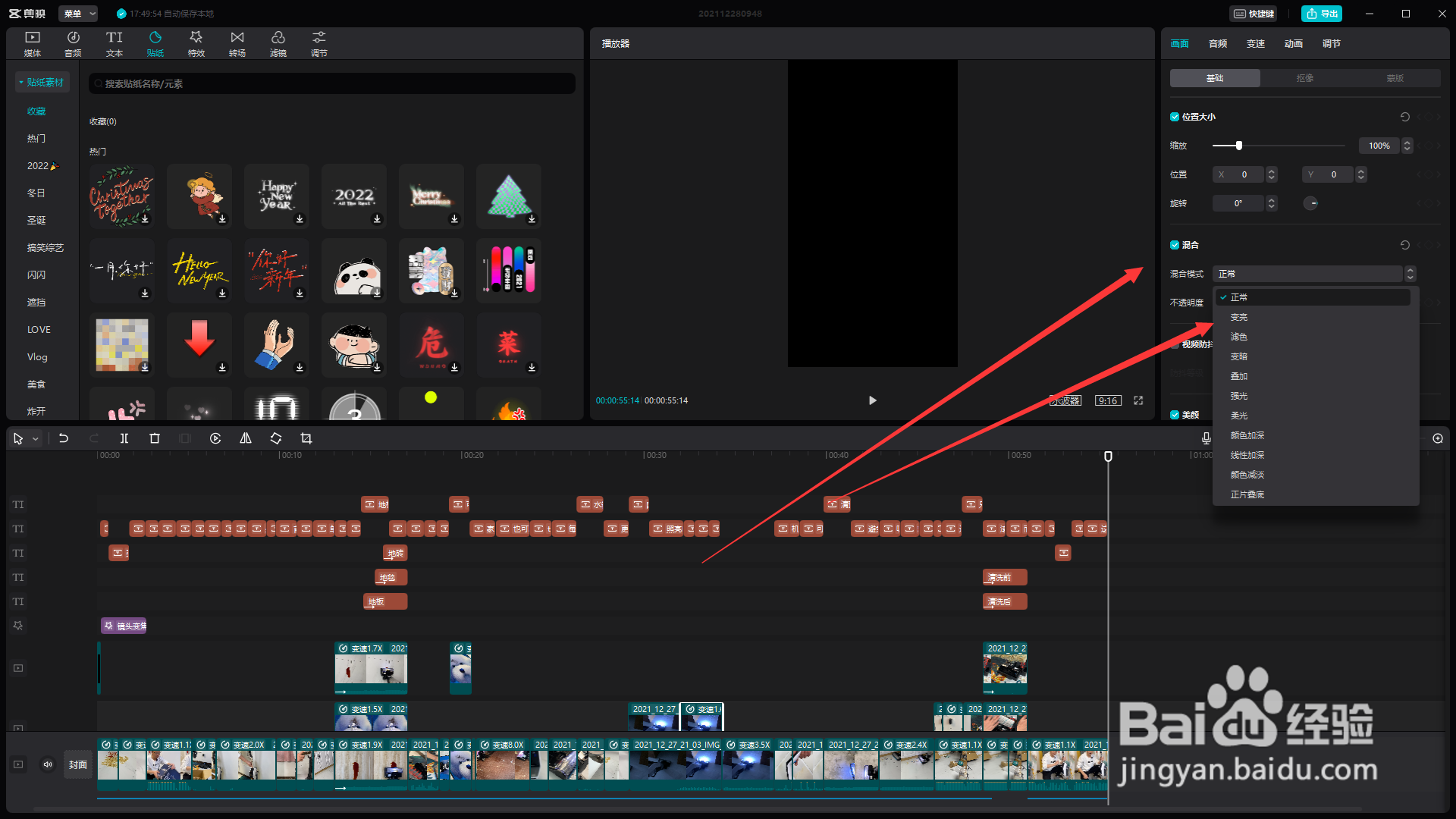Select 滤色 from blend mode list

(1239, 337)
